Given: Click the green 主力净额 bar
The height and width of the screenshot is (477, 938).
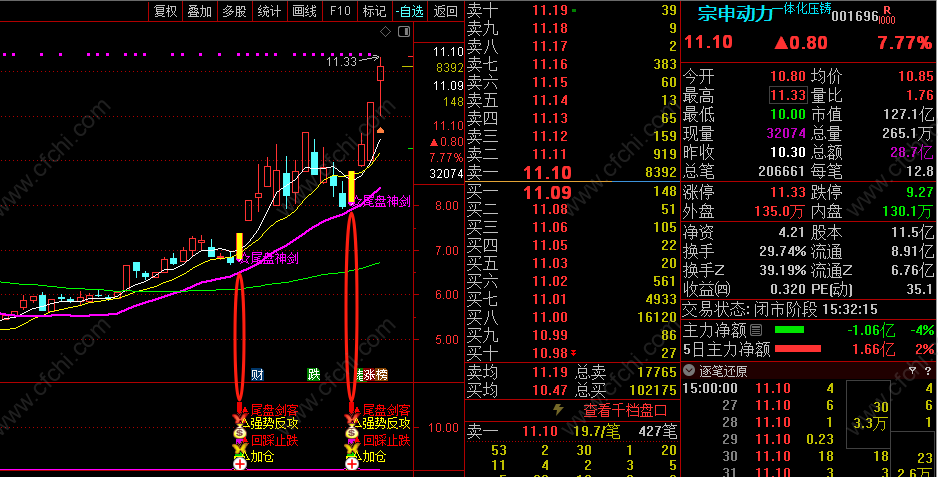Looking at the screenshot, I should tap(789, 330).
